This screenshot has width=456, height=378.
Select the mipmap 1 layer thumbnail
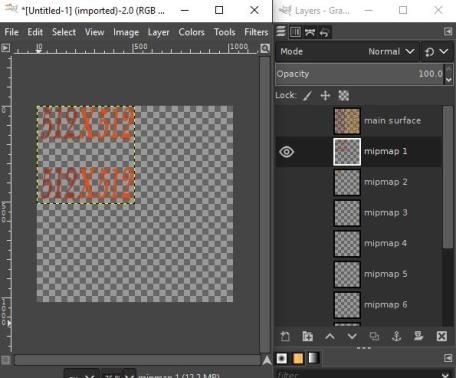tap(347, 152)
